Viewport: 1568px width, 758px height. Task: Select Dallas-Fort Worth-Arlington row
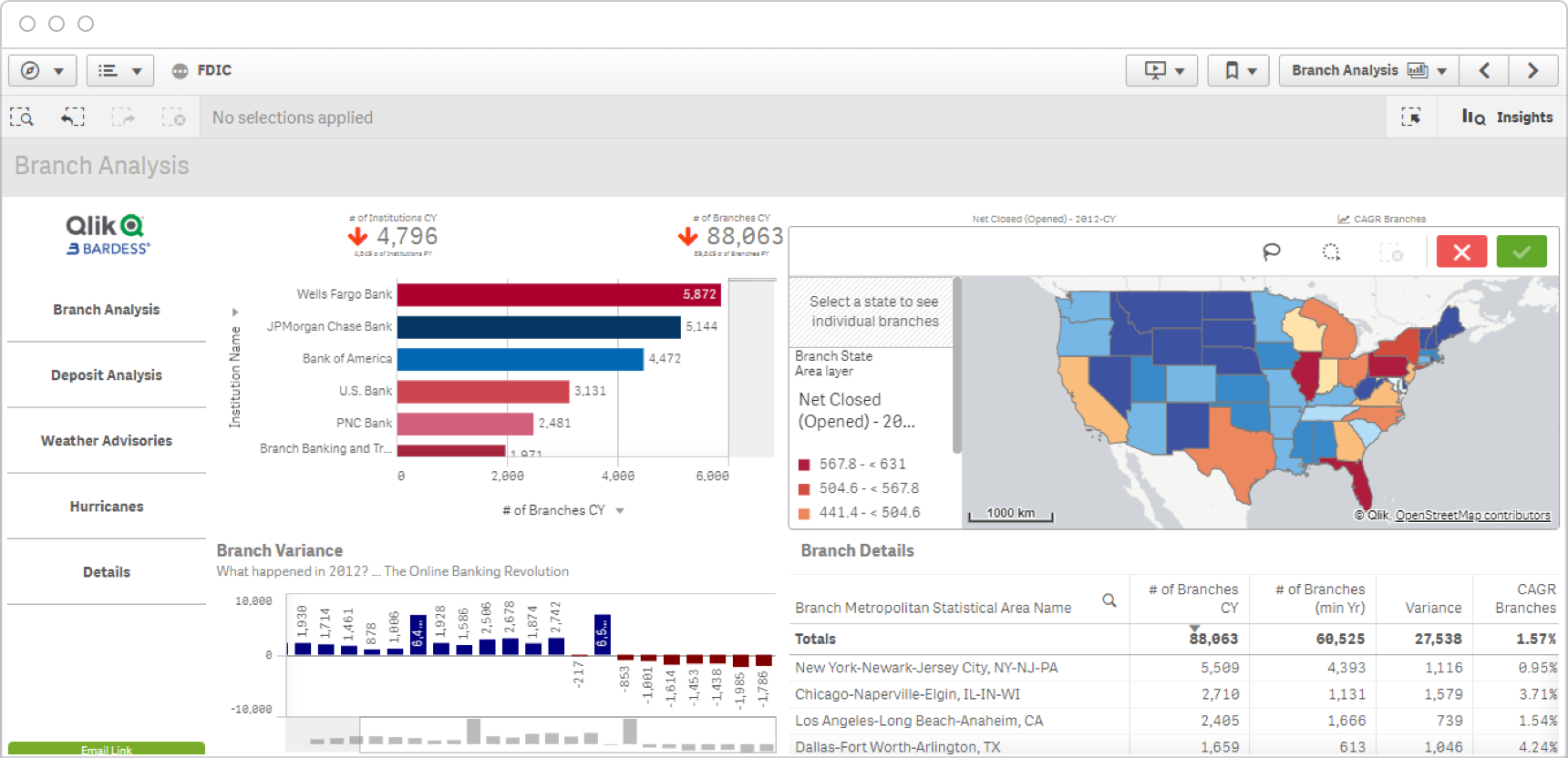coord(1174,746)
